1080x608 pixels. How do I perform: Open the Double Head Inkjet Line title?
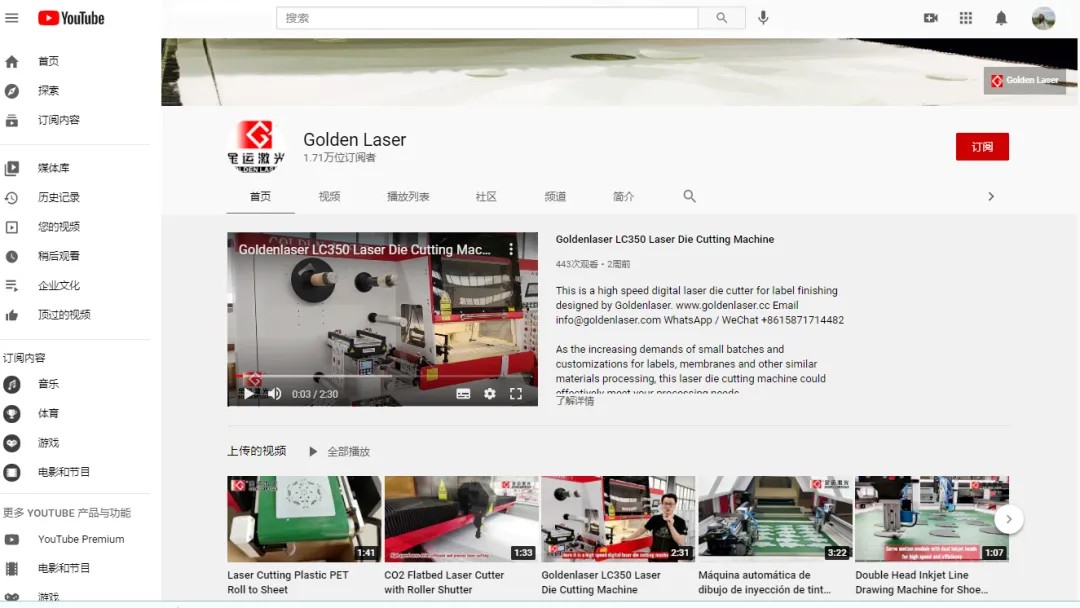point(922,582)
